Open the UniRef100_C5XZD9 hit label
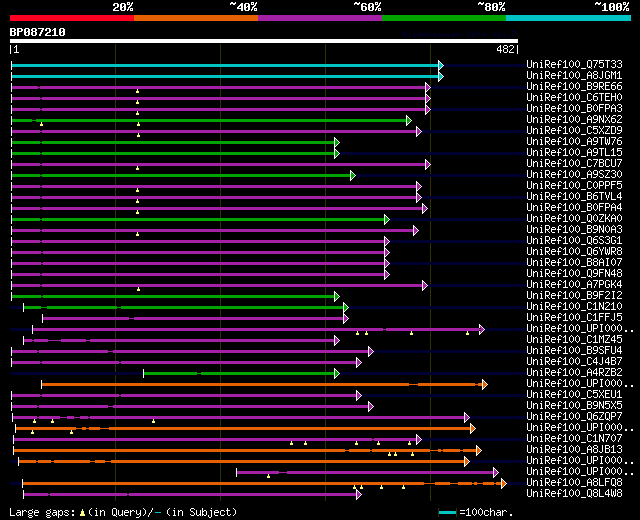Screen dimensions: 640x520 point(574,131)
